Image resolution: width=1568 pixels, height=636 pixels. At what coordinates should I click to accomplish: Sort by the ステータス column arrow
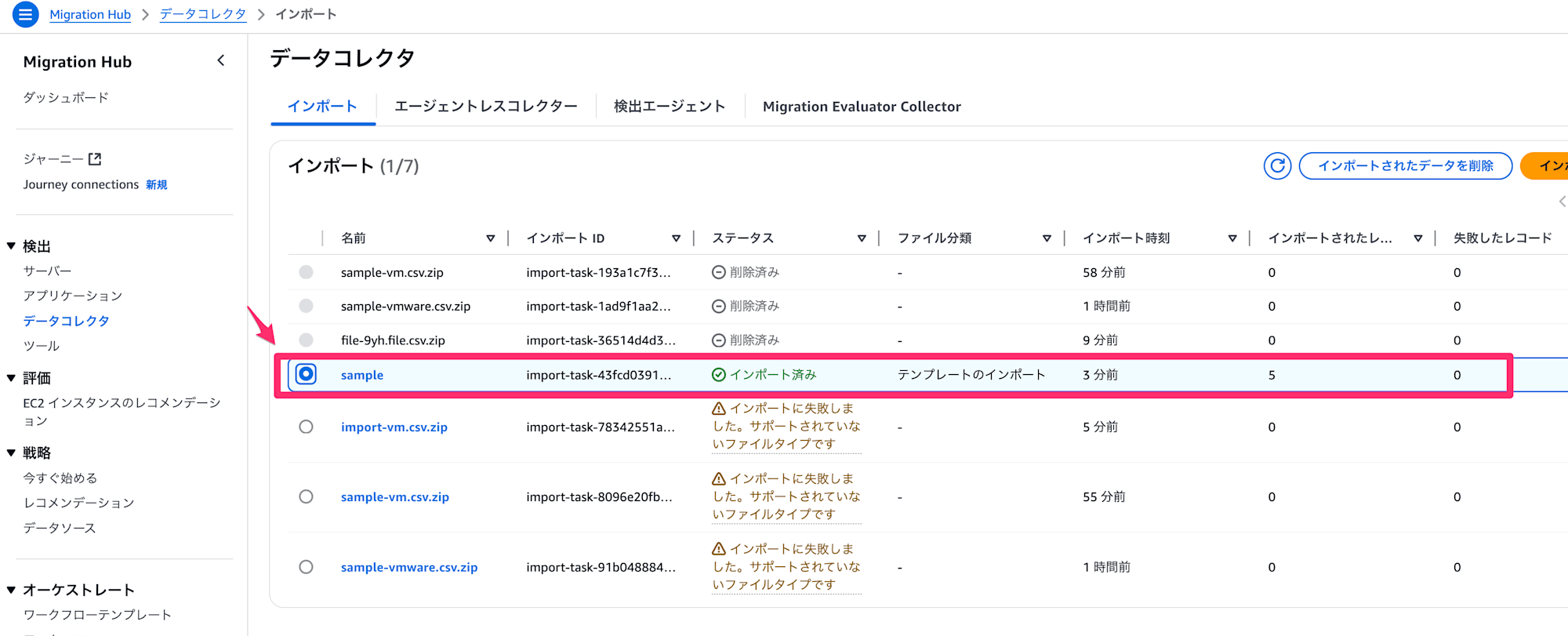862,238
